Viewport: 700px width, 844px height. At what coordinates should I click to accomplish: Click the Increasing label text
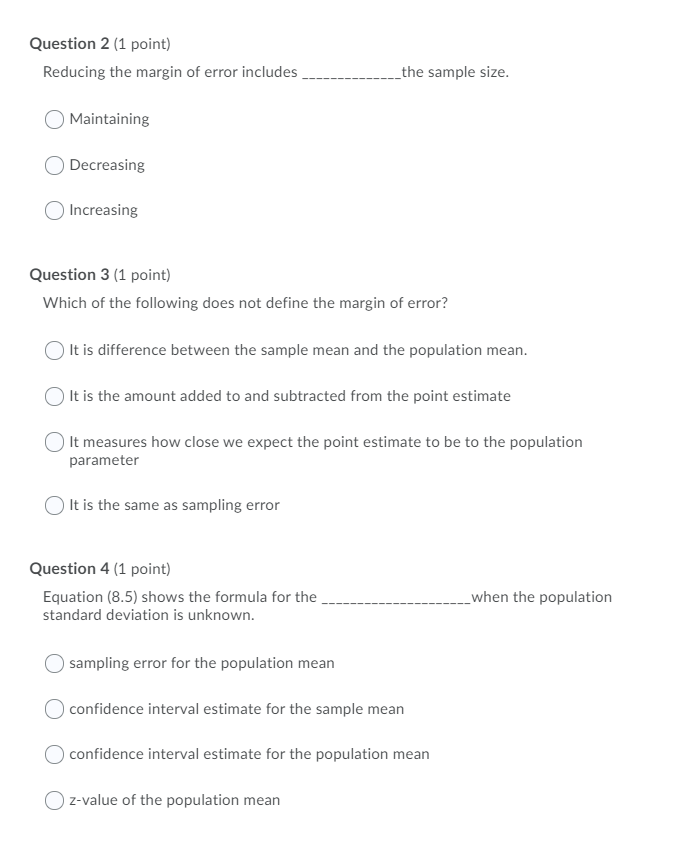104,210
